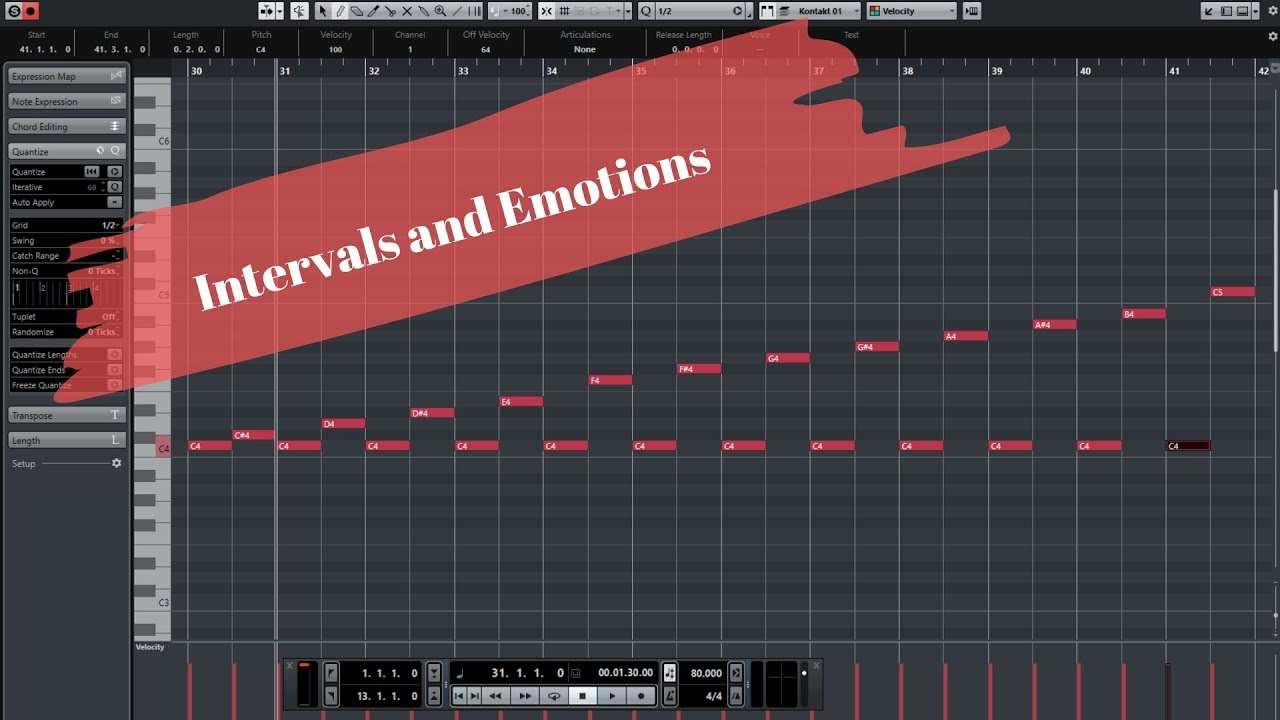1280x720 pixels.
Task: Click bar 38 on the ruler
Action: pyautogui.click(x=907, y=71)
